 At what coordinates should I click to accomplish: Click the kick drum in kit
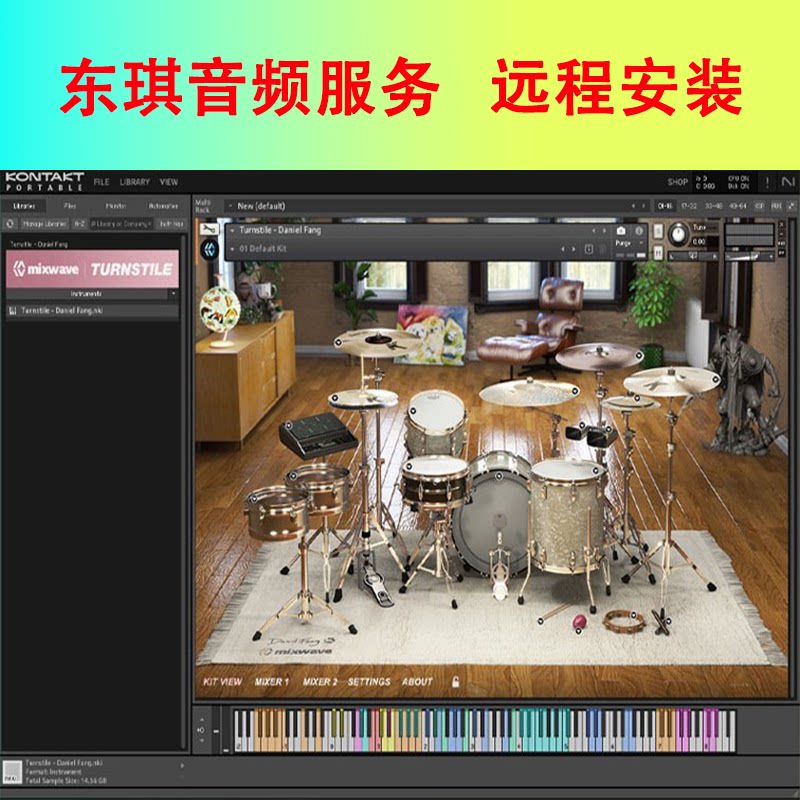pyautogui.click(x=492, y=520)
